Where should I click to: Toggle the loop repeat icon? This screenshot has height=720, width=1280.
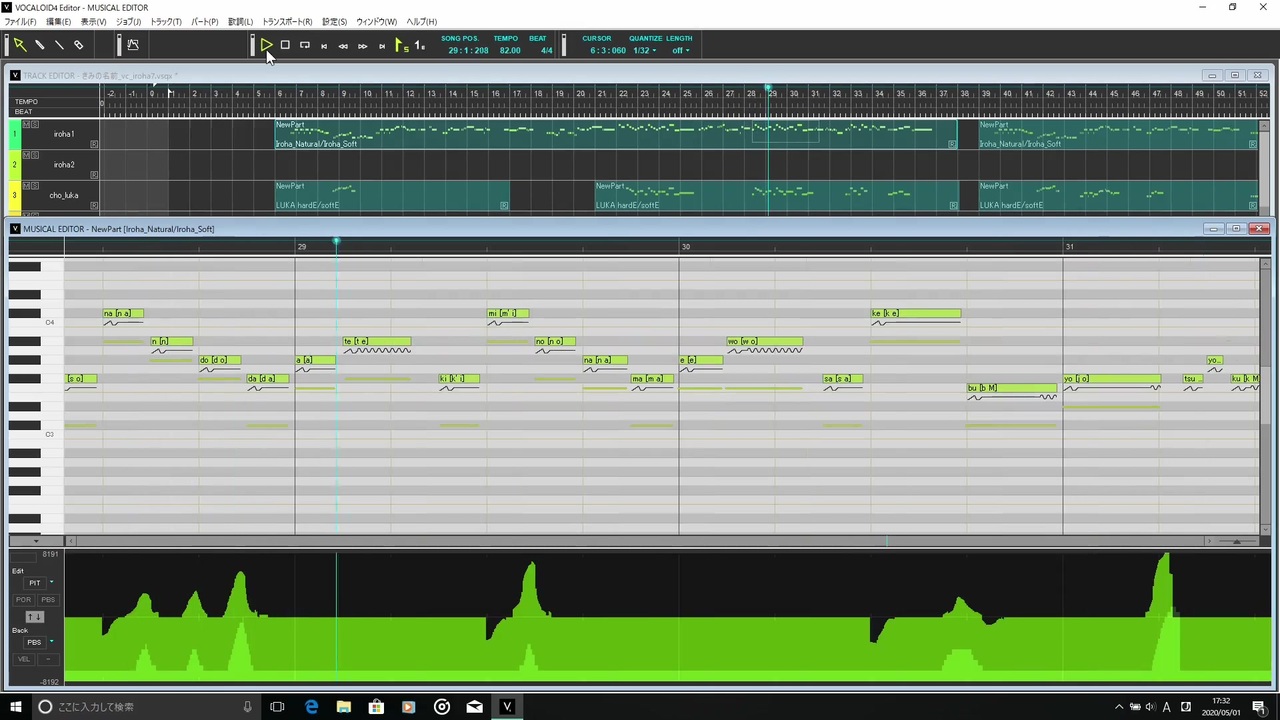point(305,45)
